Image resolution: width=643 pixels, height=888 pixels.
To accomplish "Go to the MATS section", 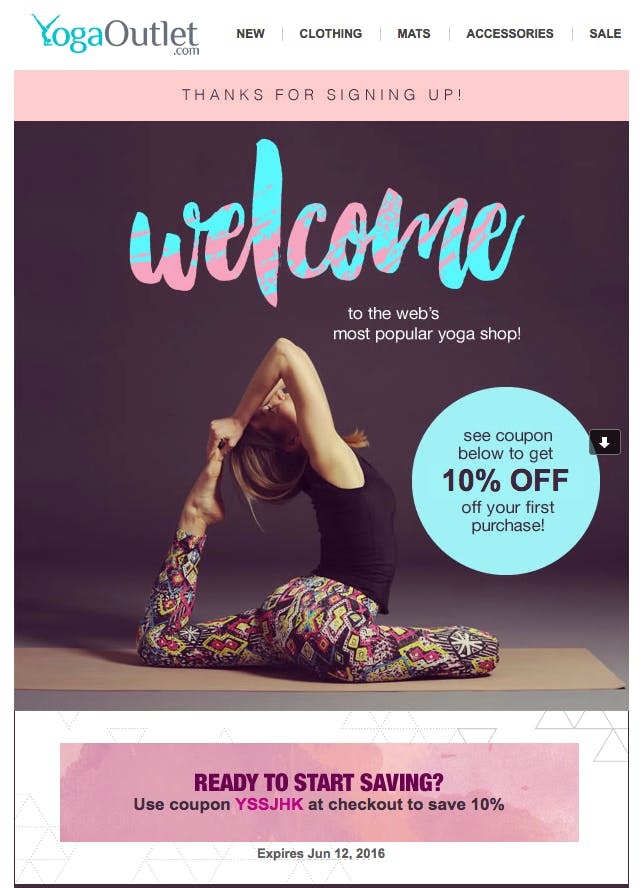I will (x=414, y=34).
